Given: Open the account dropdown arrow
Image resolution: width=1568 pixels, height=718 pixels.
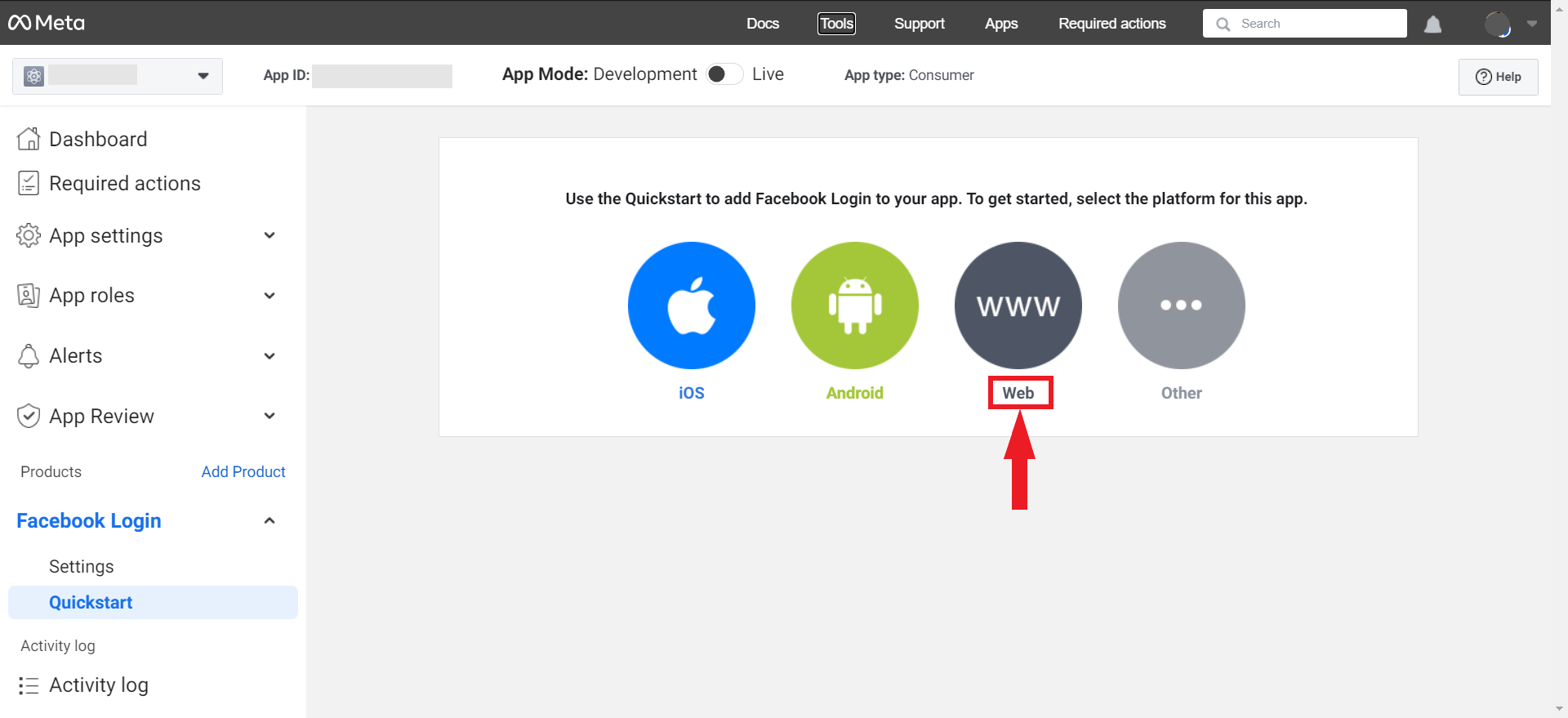Looking at the screenshot, I should [1532, 24].
